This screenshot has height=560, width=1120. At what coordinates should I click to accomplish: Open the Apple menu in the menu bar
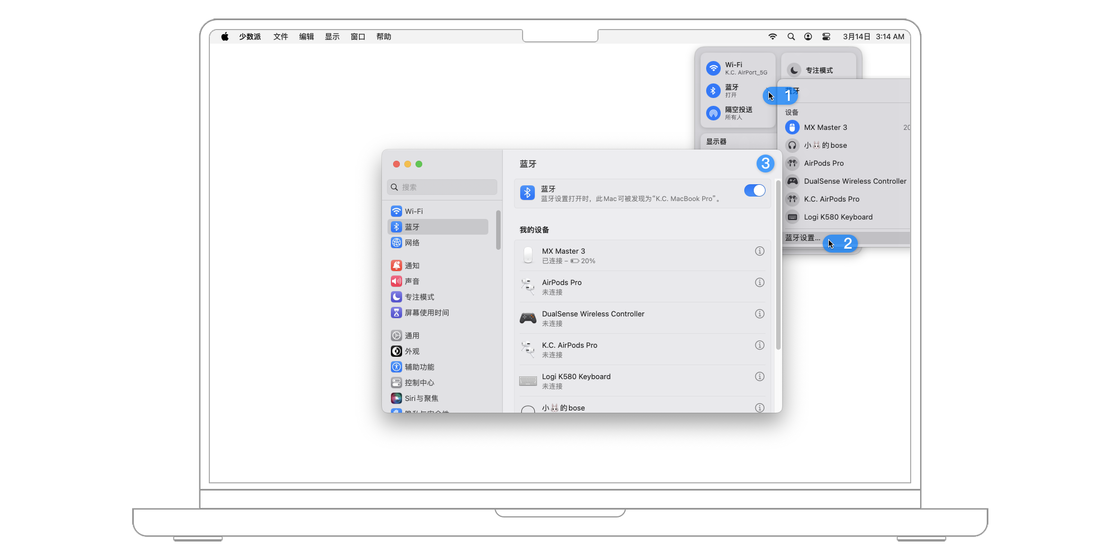click(224, 36)
